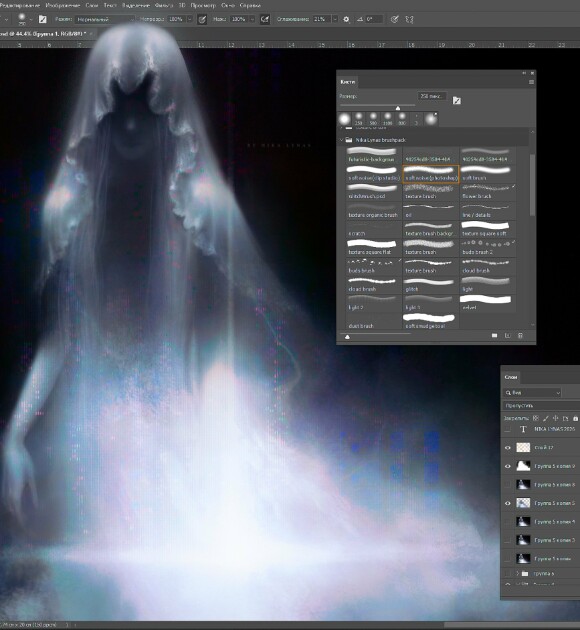580x630 pixels.
Task: Show layer Группа 5 копия 4
Action: [x=508, y=522]
